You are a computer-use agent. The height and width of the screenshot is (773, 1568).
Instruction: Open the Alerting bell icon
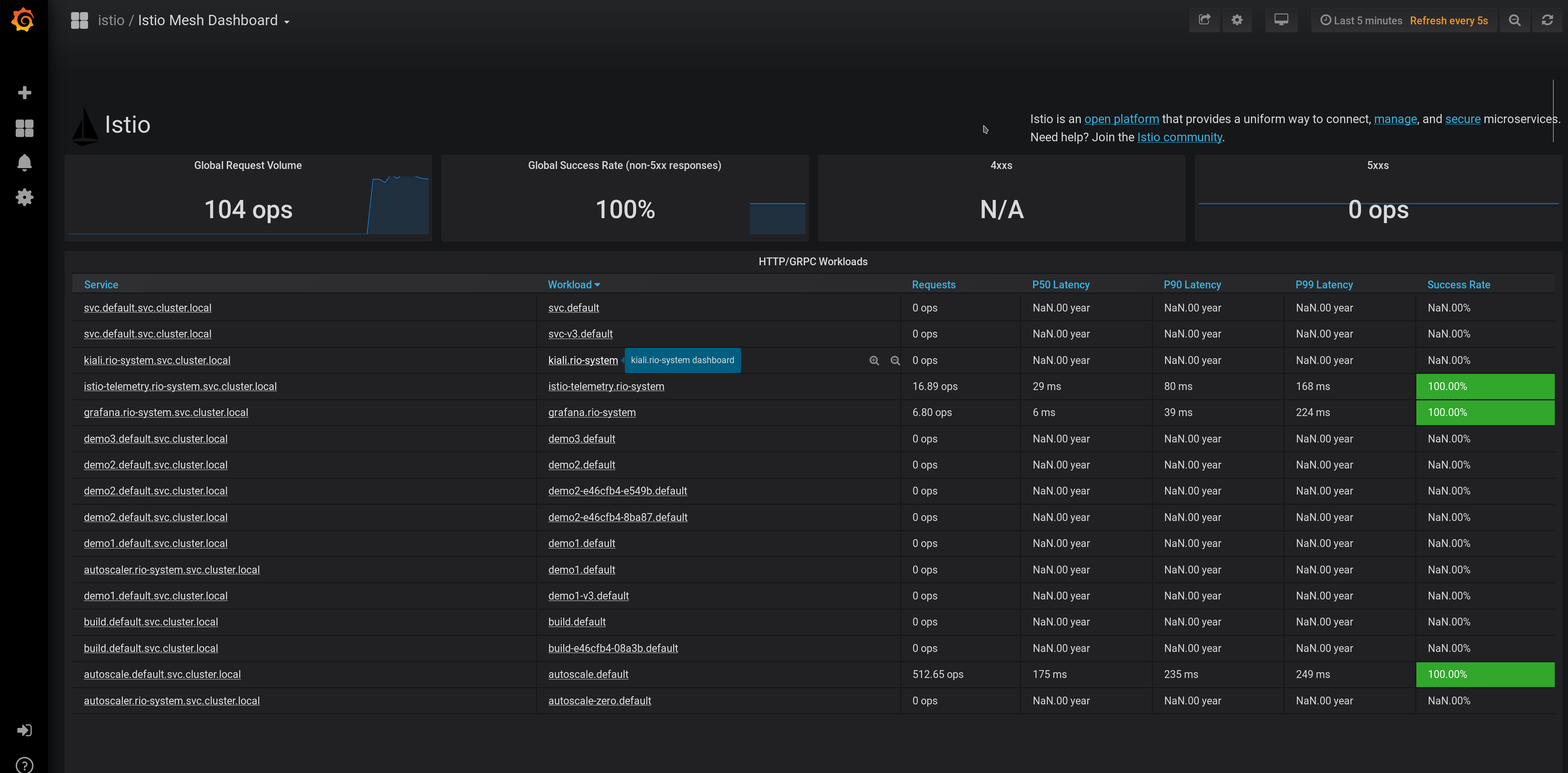click(x=24, y=162)
